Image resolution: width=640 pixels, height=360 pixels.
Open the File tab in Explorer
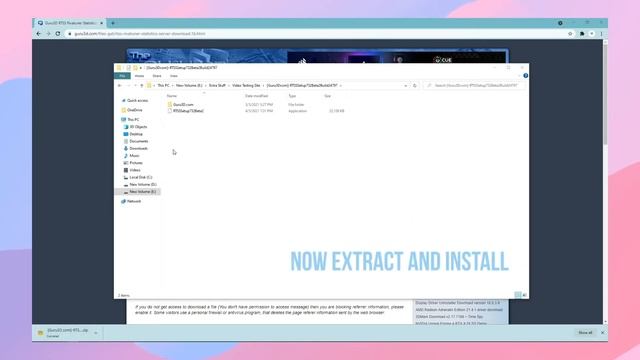click(122, 76)
